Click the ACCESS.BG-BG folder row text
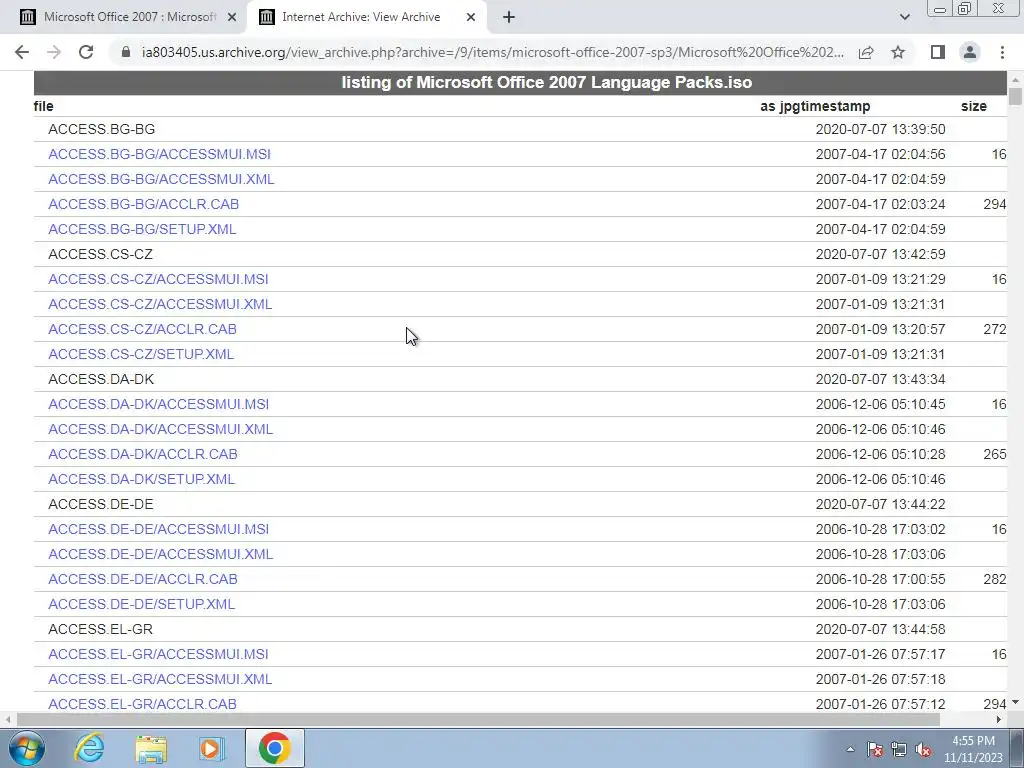Viewport: 1024px width, 768px height. [102, 129]
